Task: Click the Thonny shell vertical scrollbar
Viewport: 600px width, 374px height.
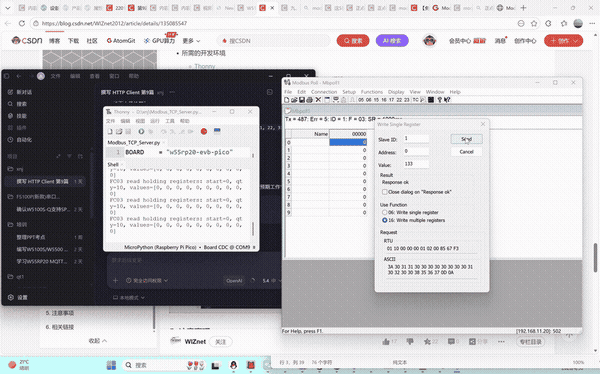Action: tap(252, 229)
